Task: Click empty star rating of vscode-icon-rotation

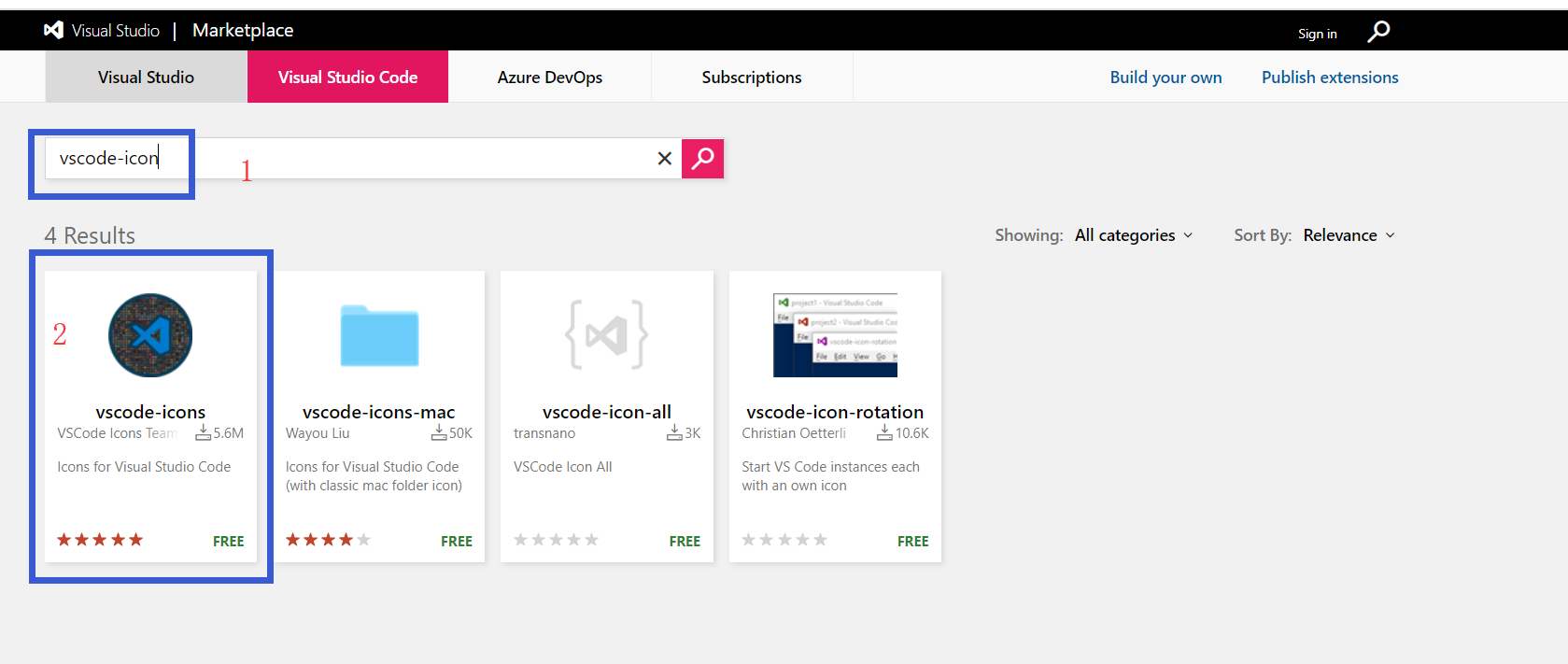Action: (784, 540)
